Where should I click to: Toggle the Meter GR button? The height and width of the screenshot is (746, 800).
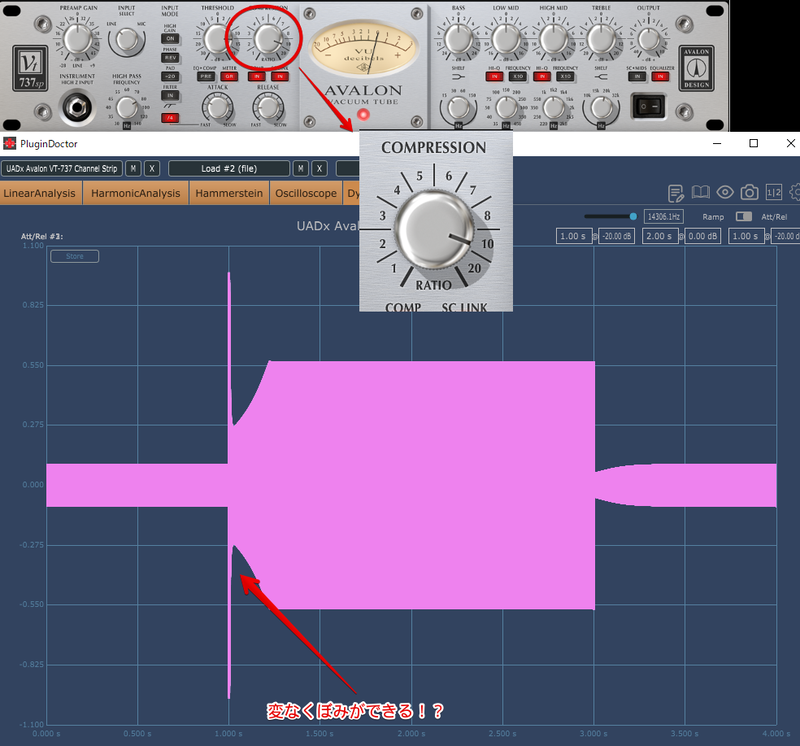click(229, 77)
